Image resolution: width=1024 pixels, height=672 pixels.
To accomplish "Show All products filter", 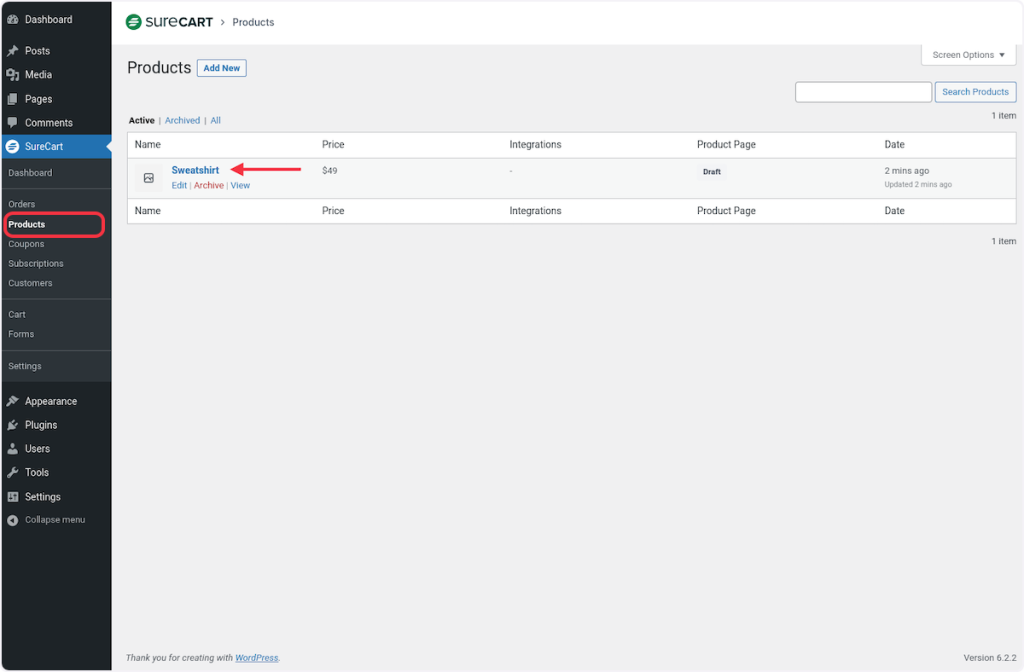I will [x=215, y=120].
